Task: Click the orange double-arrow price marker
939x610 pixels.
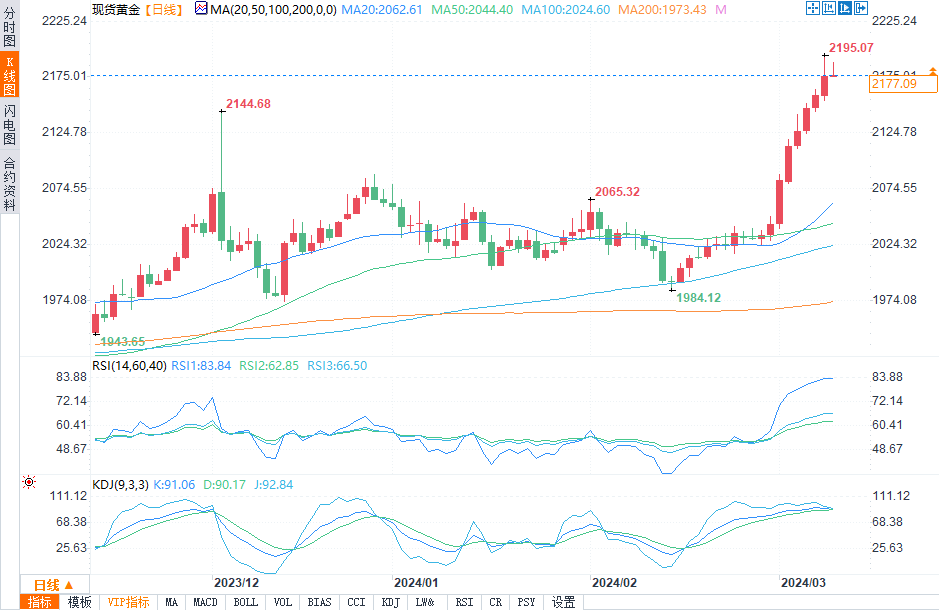Action: [x=932, y=71]
